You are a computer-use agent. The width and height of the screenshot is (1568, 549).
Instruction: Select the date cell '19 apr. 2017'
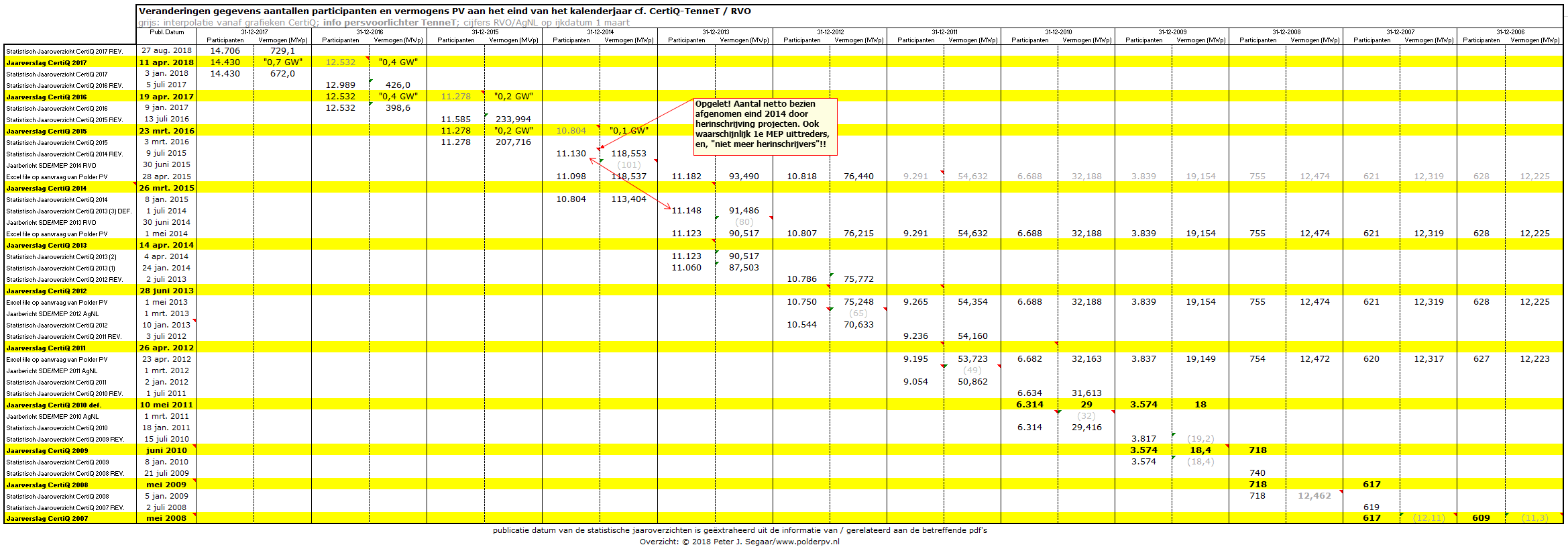pyautogui.click(x=166, y=97)
